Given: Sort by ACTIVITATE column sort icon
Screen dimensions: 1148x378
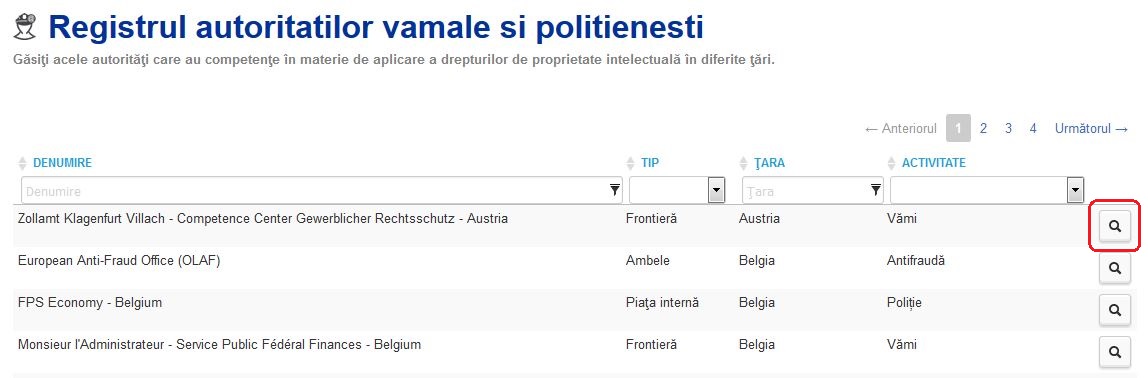Looking at the screenshot, I should [891, 163].
